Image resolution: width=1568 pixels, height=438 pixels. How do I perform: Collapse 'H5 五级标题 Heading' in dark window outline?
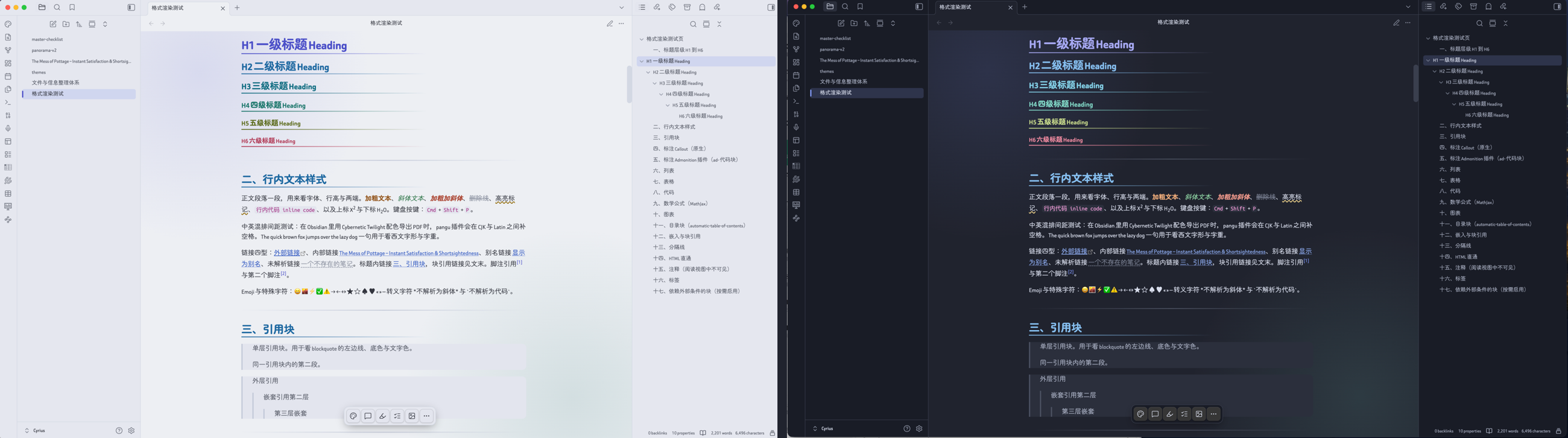(1455, 104)
